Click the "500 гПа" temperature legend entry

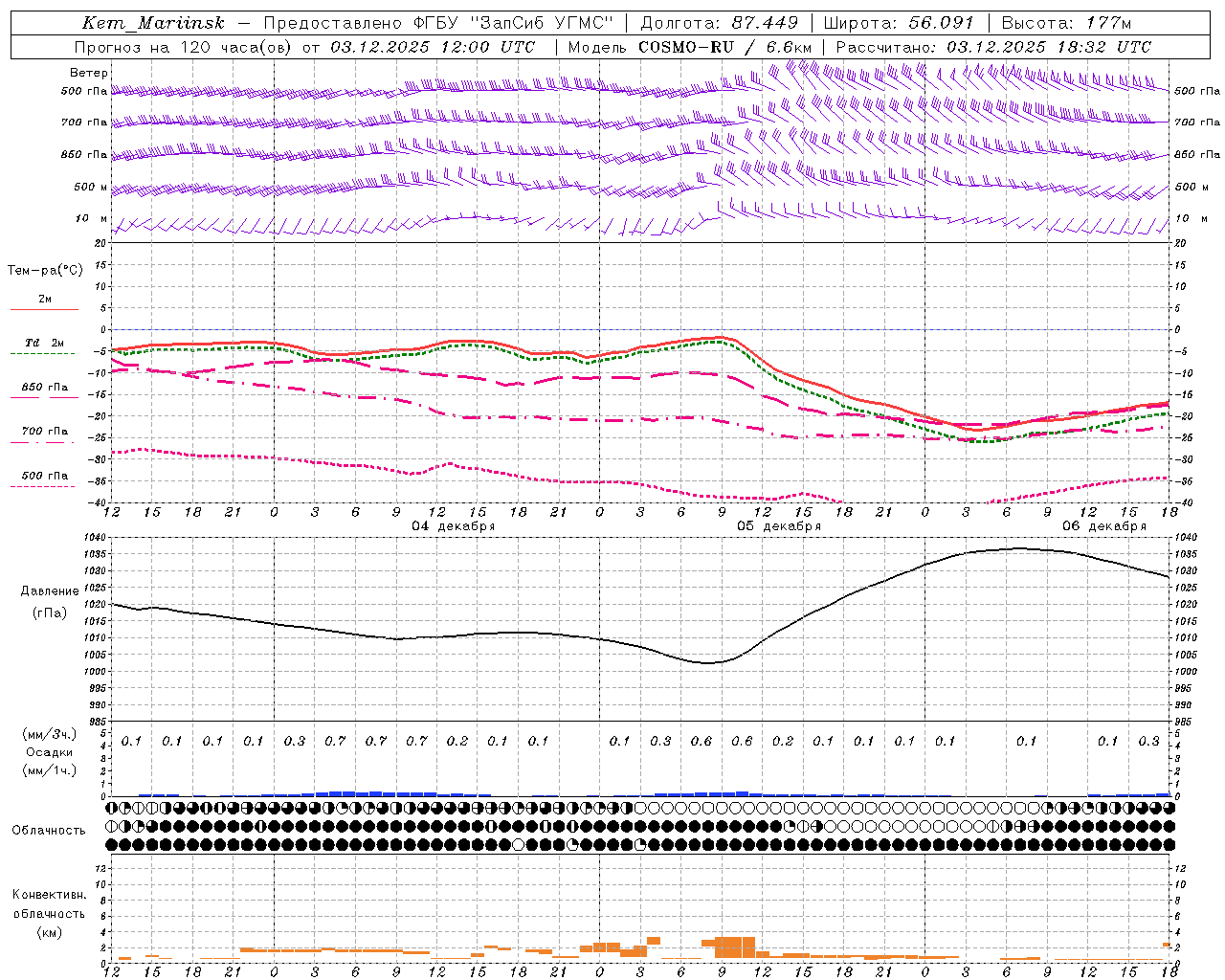pos(45,475)
